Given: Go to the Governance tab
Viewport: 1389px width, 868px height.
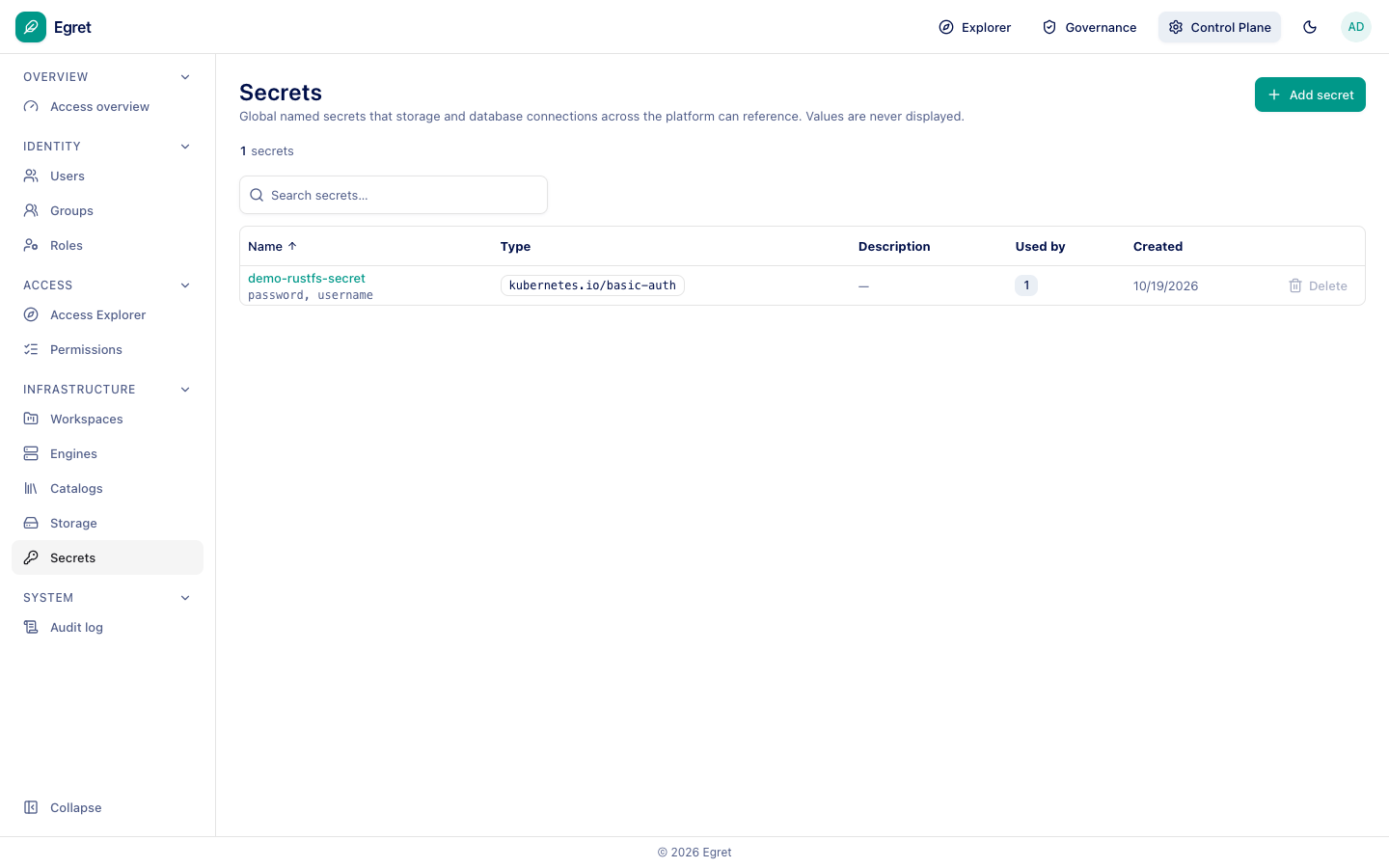Looking at the screenshot, I should [1090, 27].
